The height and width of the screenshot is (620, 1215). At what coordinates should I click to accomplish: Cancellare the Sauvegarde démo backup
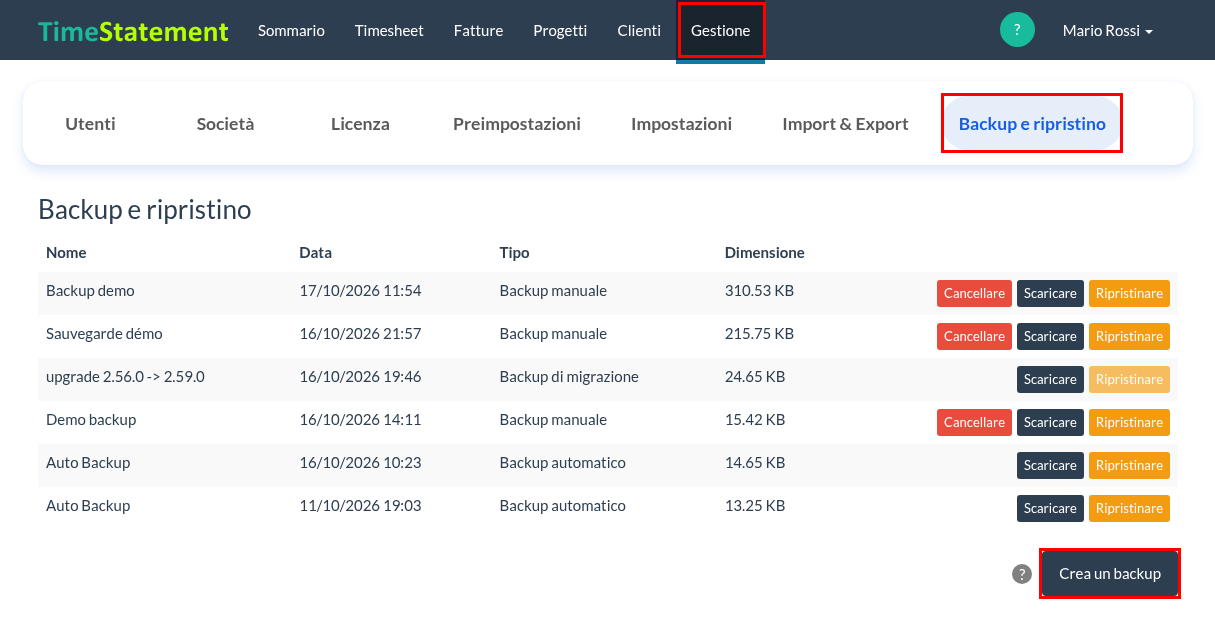coord(974,337)
